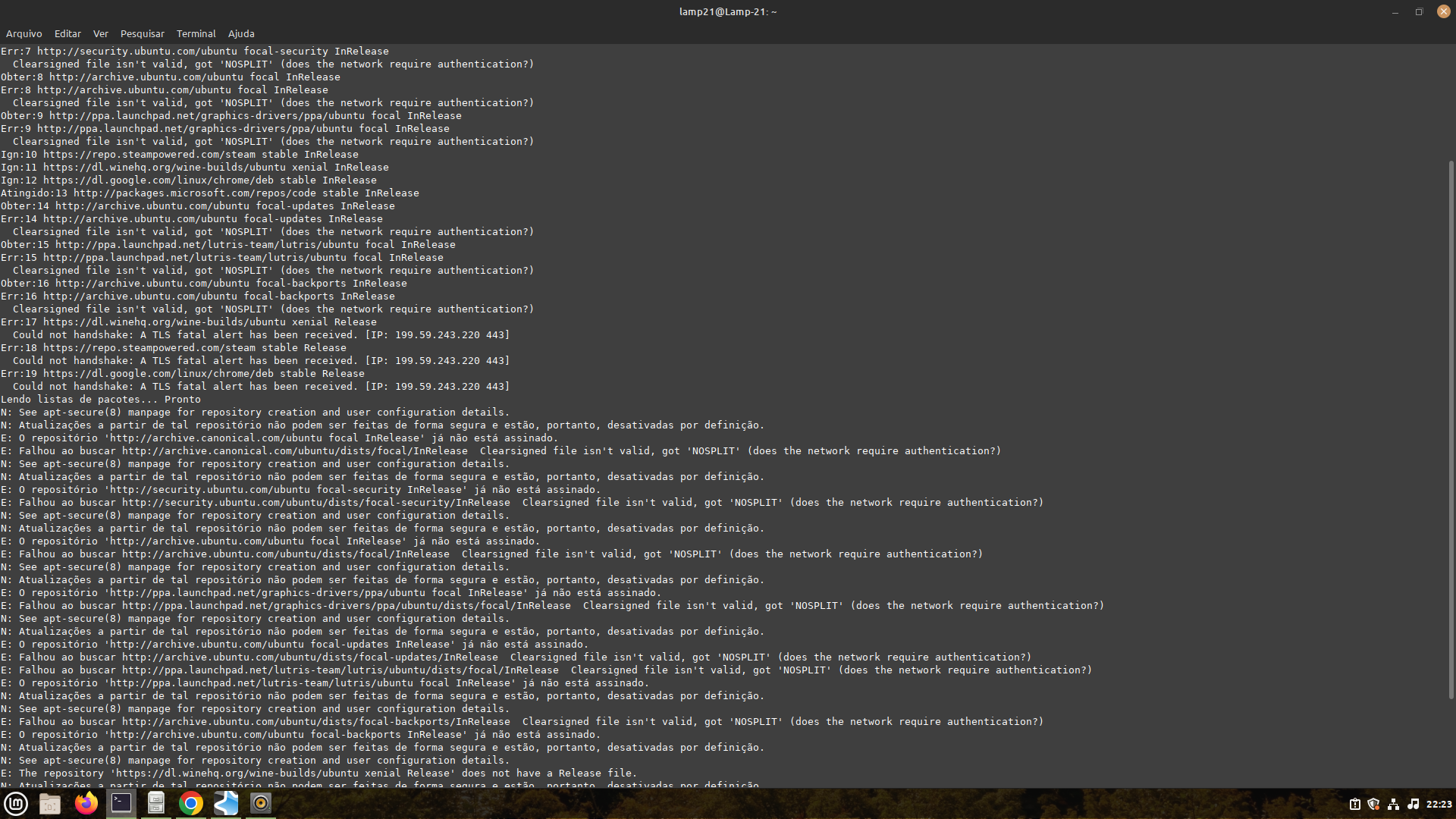Click the 'Err:19' google chrome Release line

[183, 373]
